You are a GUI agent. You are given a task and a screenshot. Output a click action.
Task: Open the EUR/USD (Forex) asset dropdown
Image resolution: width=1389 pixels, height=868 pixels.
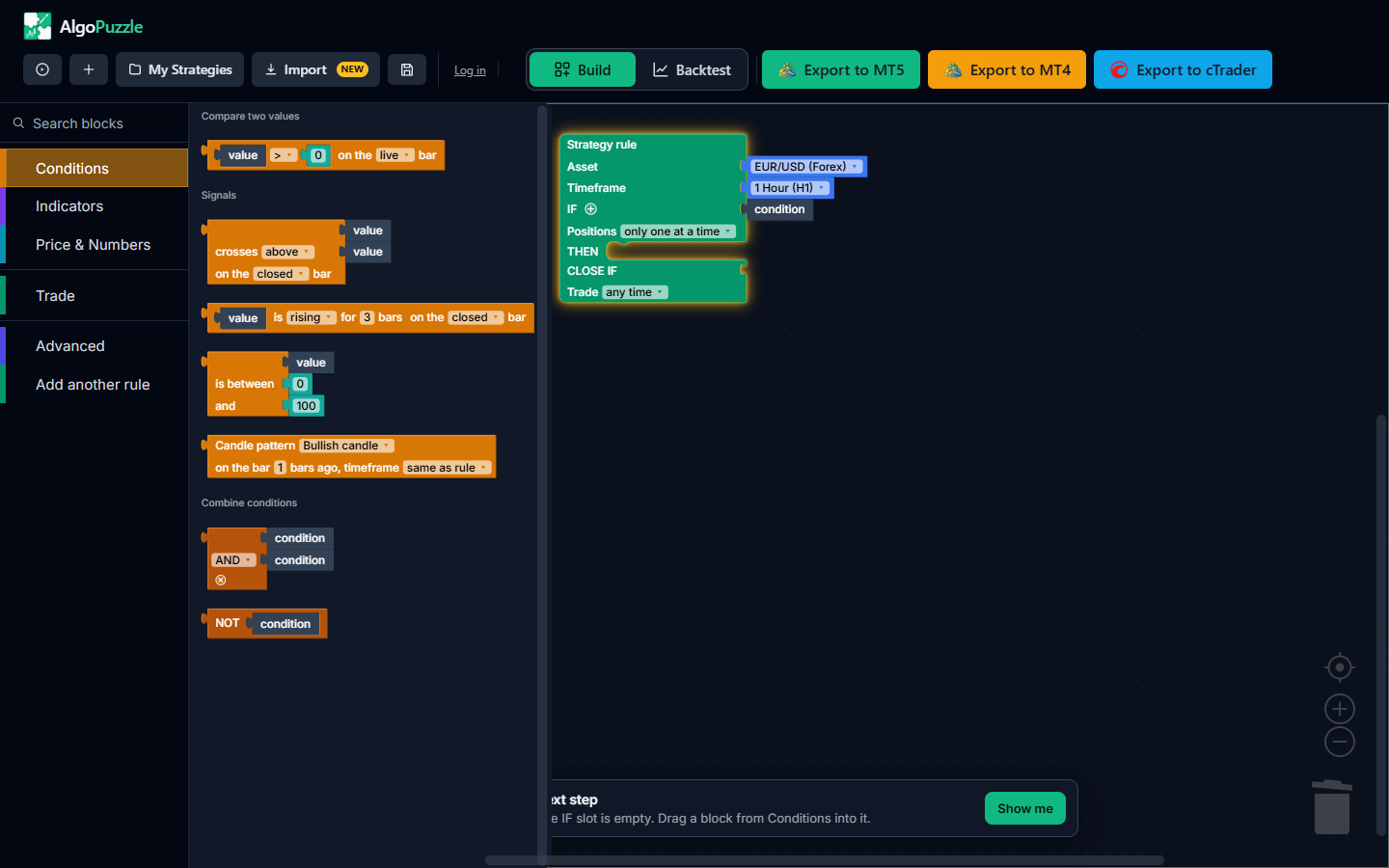tap(806, 167)
